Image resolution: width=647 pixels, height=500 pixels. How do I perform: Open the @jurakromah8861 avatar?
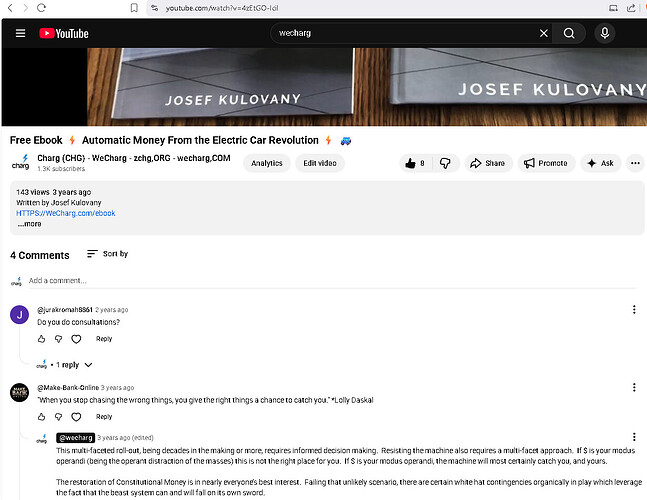click(19, 315)
